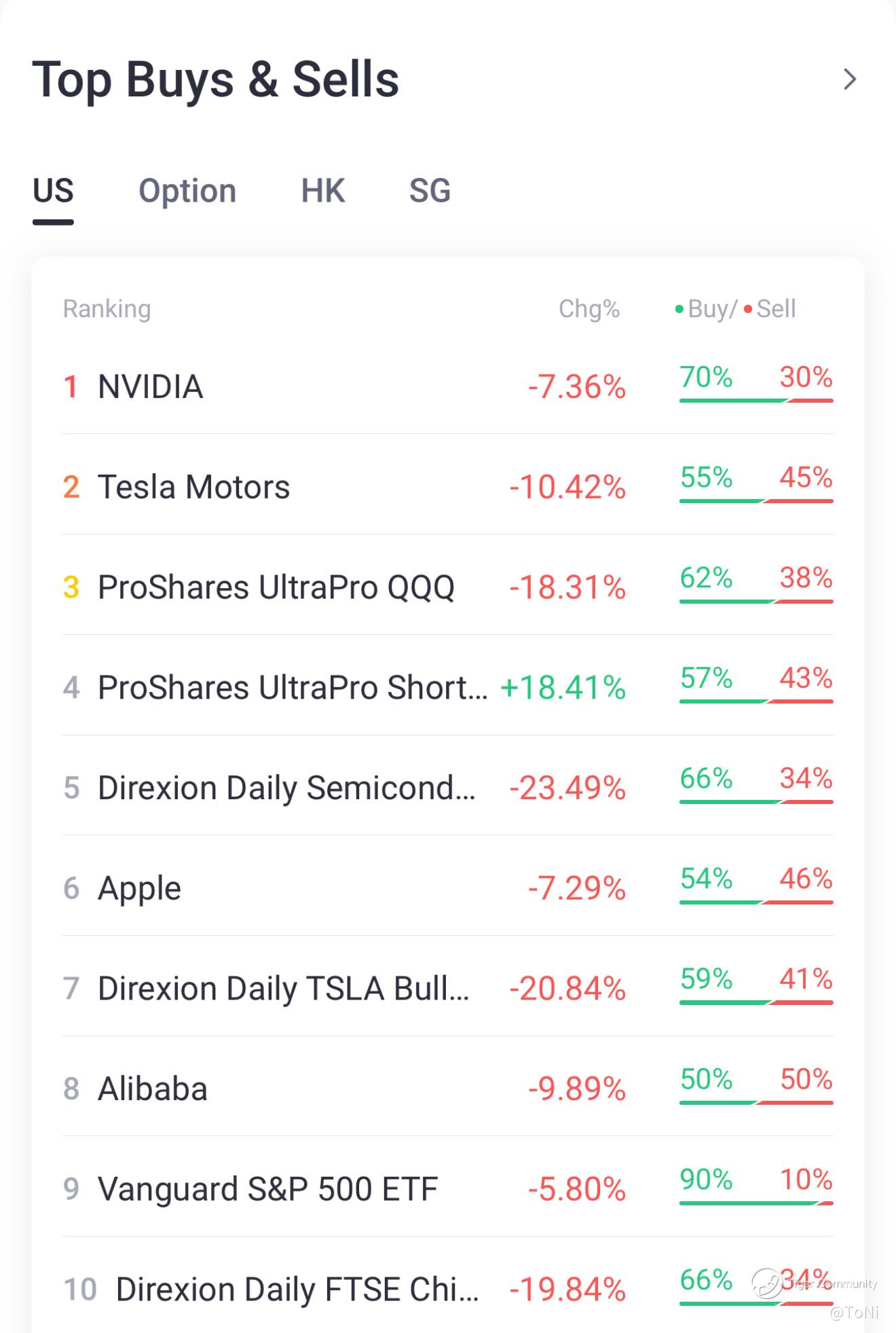
Task: Switch to the Option tab
Action: pos(187,191)
